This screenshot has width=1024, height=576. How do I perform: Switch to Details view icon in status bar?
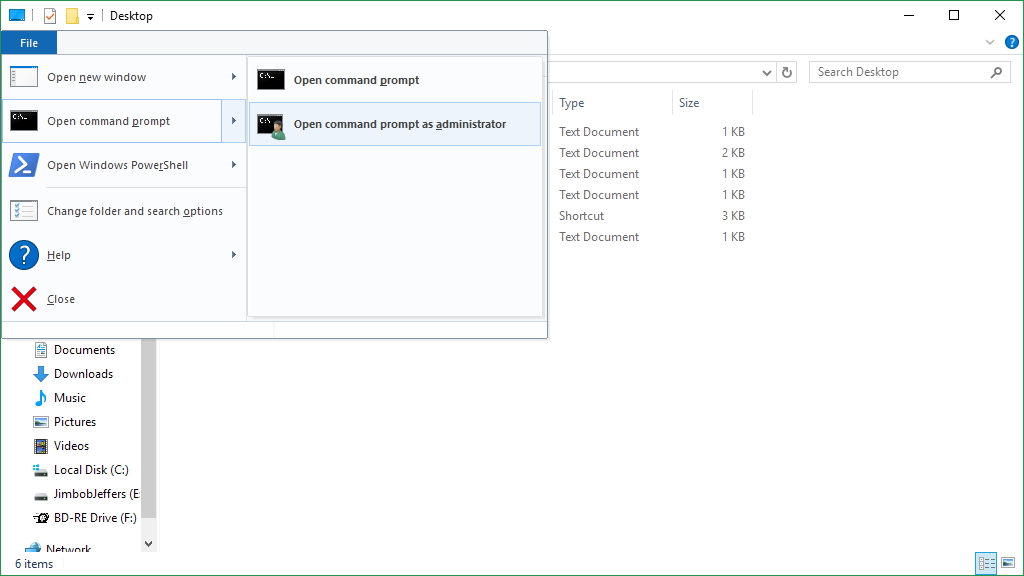(986, 563)
